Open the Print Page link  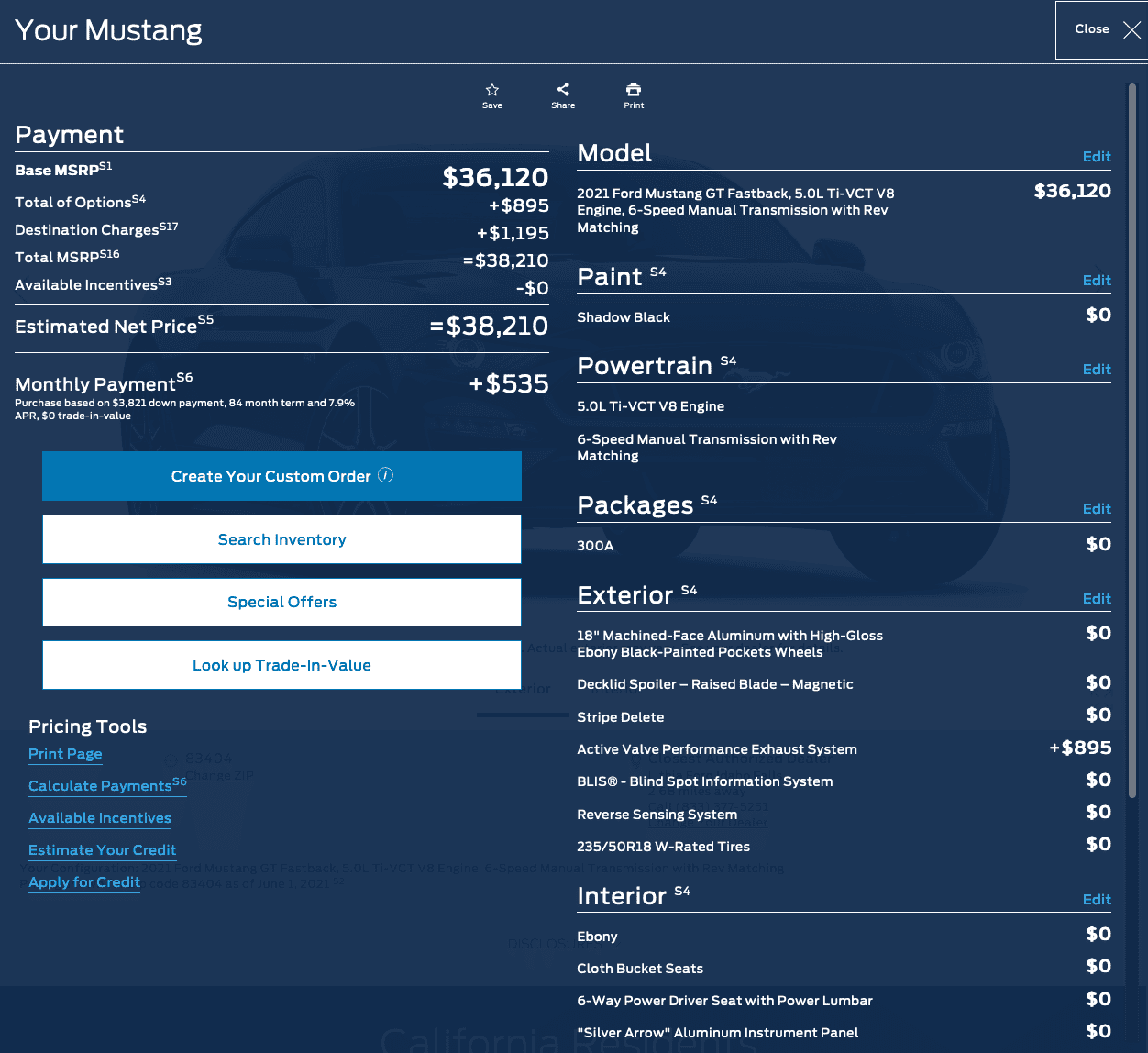click(x=65, y=754)
